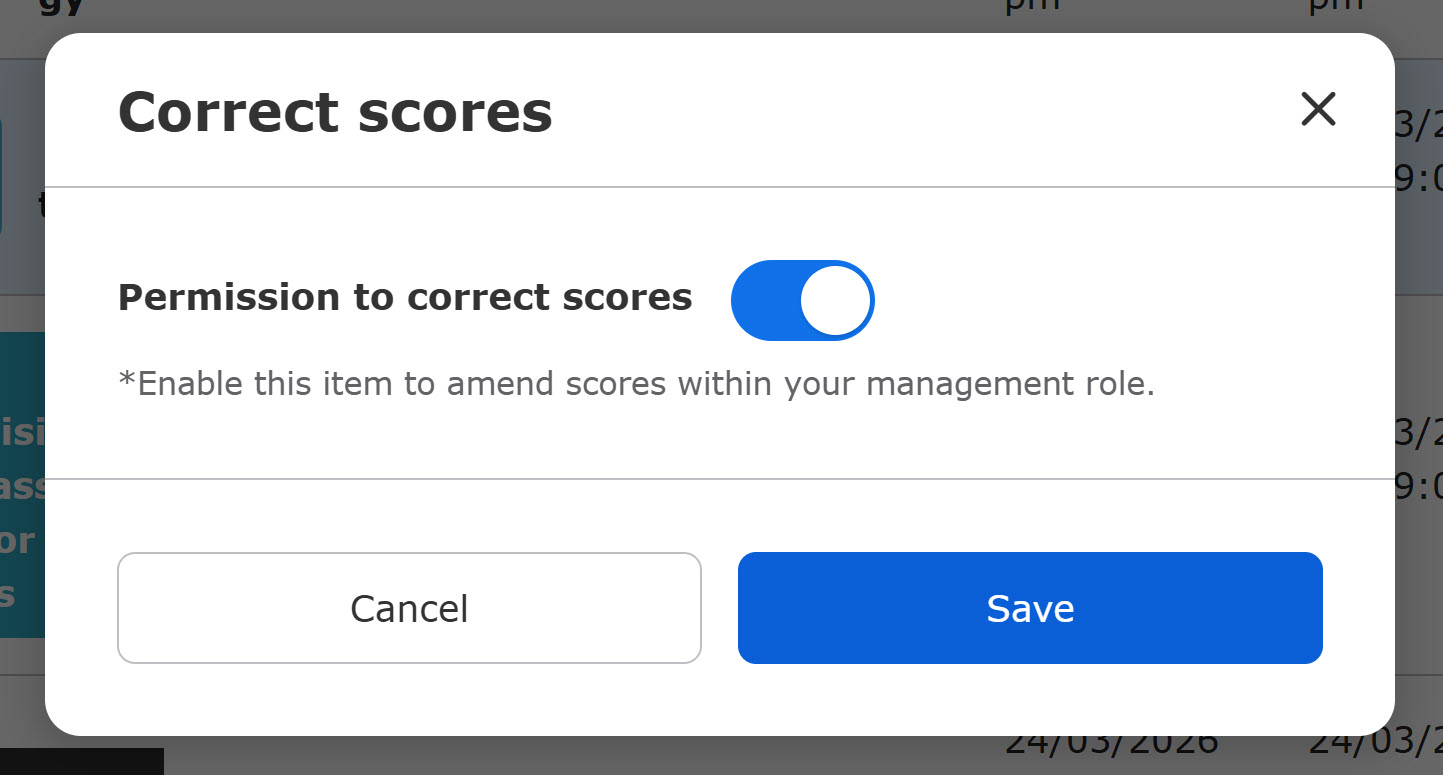1443x775 pixels.
Task: Close the Correct scores dialog with X
Action: point(1318,109)
